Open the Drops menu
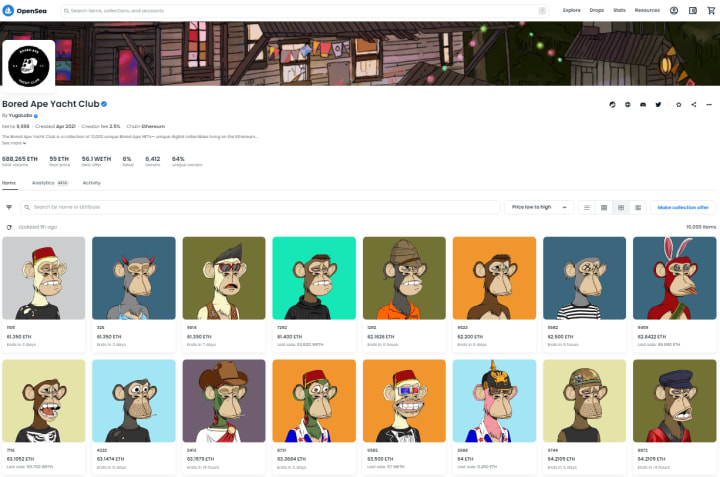 coord(596,10)
